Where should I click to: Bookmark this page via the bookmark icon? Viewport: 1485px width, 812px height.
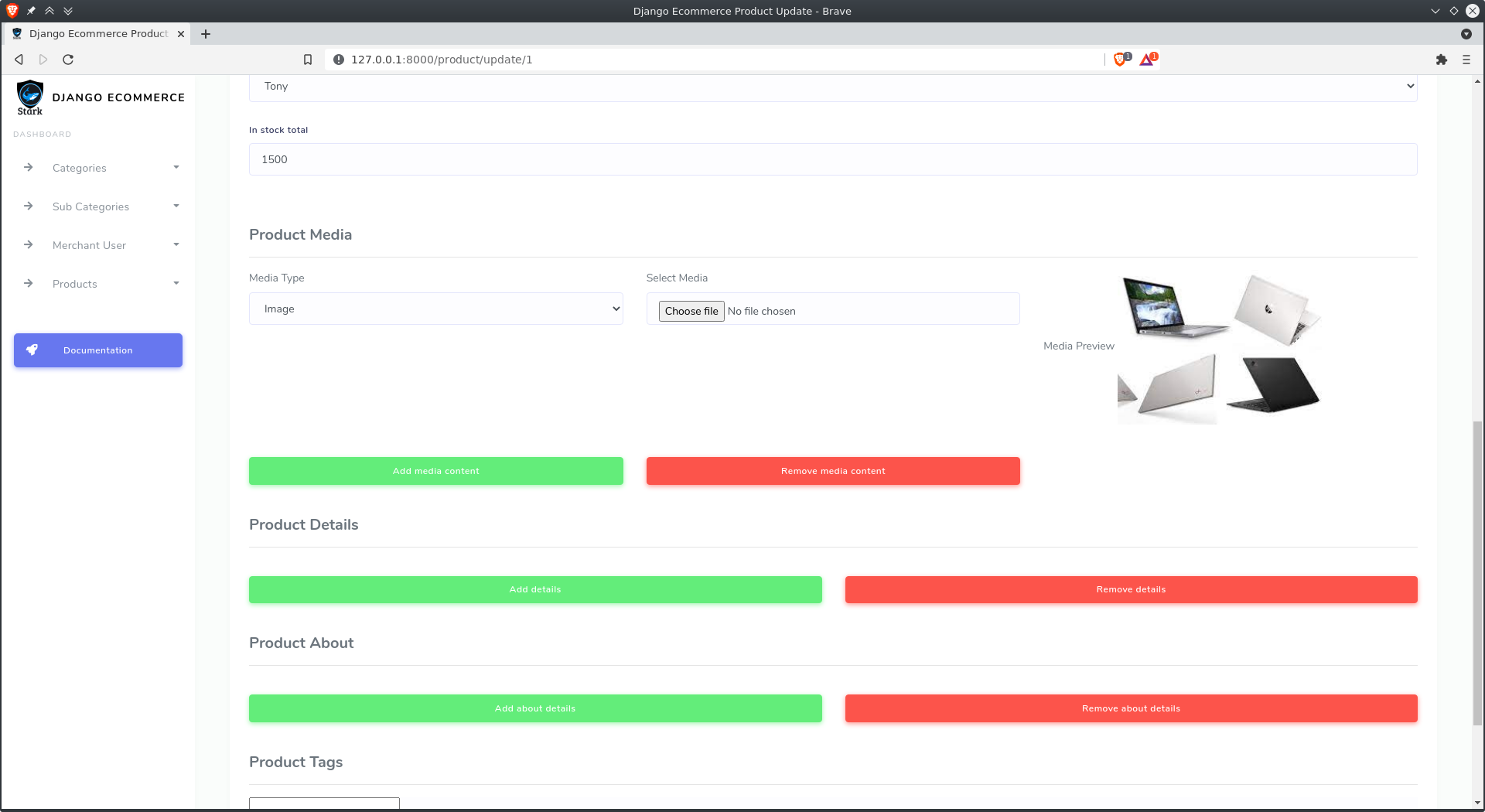[x=308, y=59]
